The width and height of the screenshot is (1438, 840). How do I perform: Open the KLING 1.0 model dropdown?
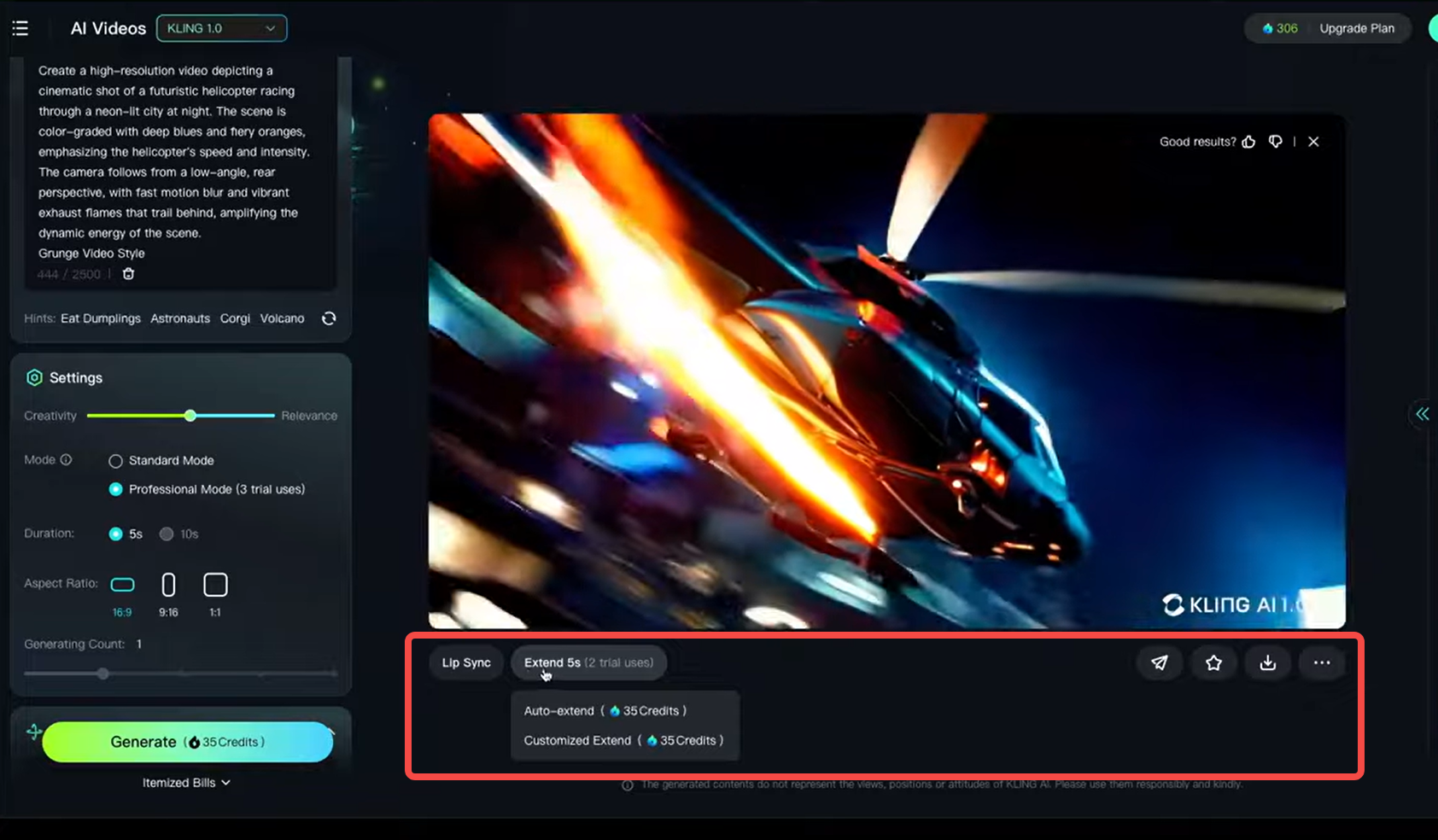[221, 27]
